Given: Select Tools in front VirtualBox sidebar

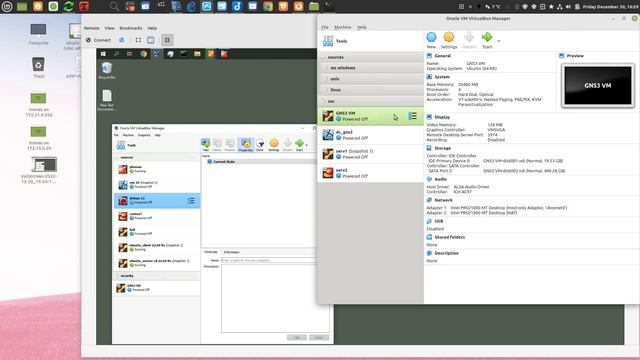Looking at the screenshot, I should coord(370,41).
